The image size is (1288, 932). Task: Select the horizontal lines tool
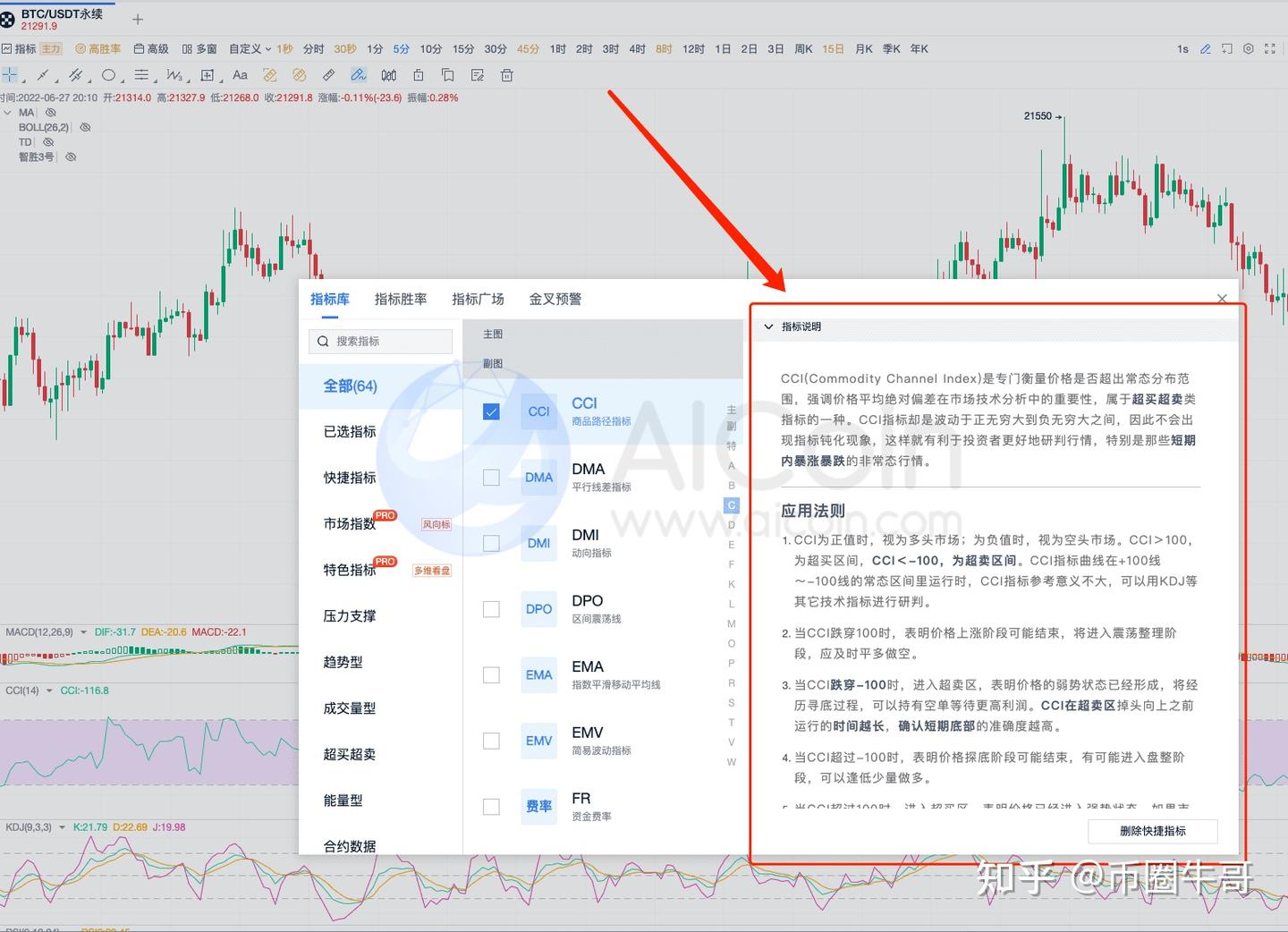coord(141,75)
